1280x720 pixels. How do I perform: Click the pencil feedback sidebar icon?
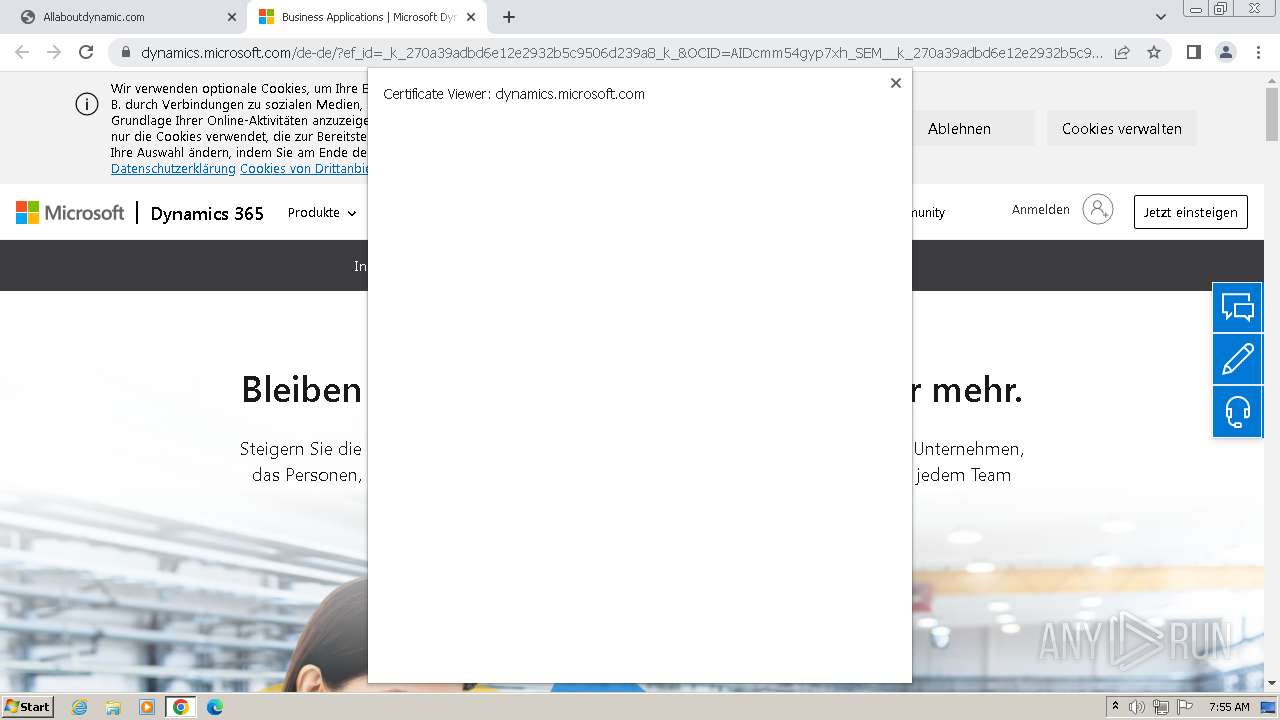click(x=1238, y=359)
